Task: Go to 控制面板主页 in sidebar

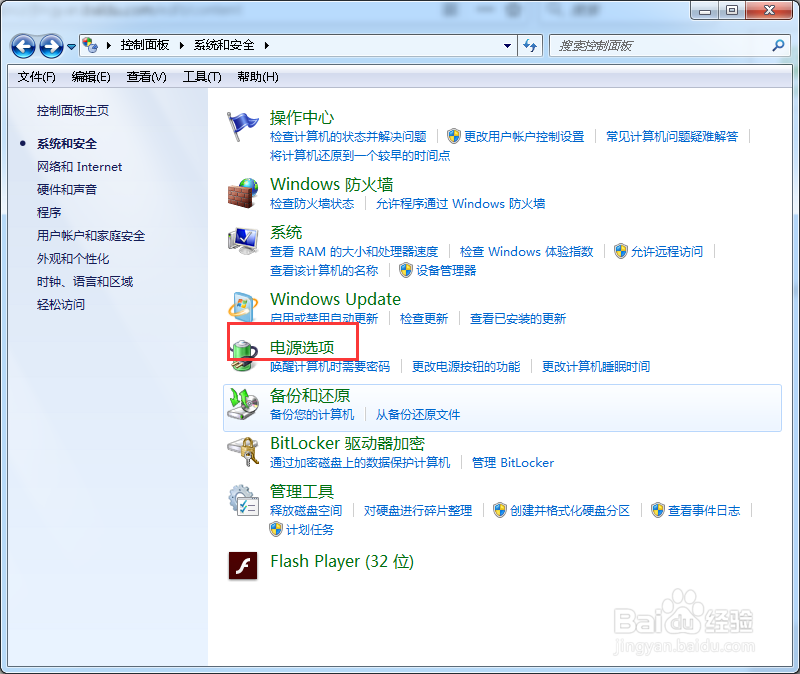Action: click(73, 111)
